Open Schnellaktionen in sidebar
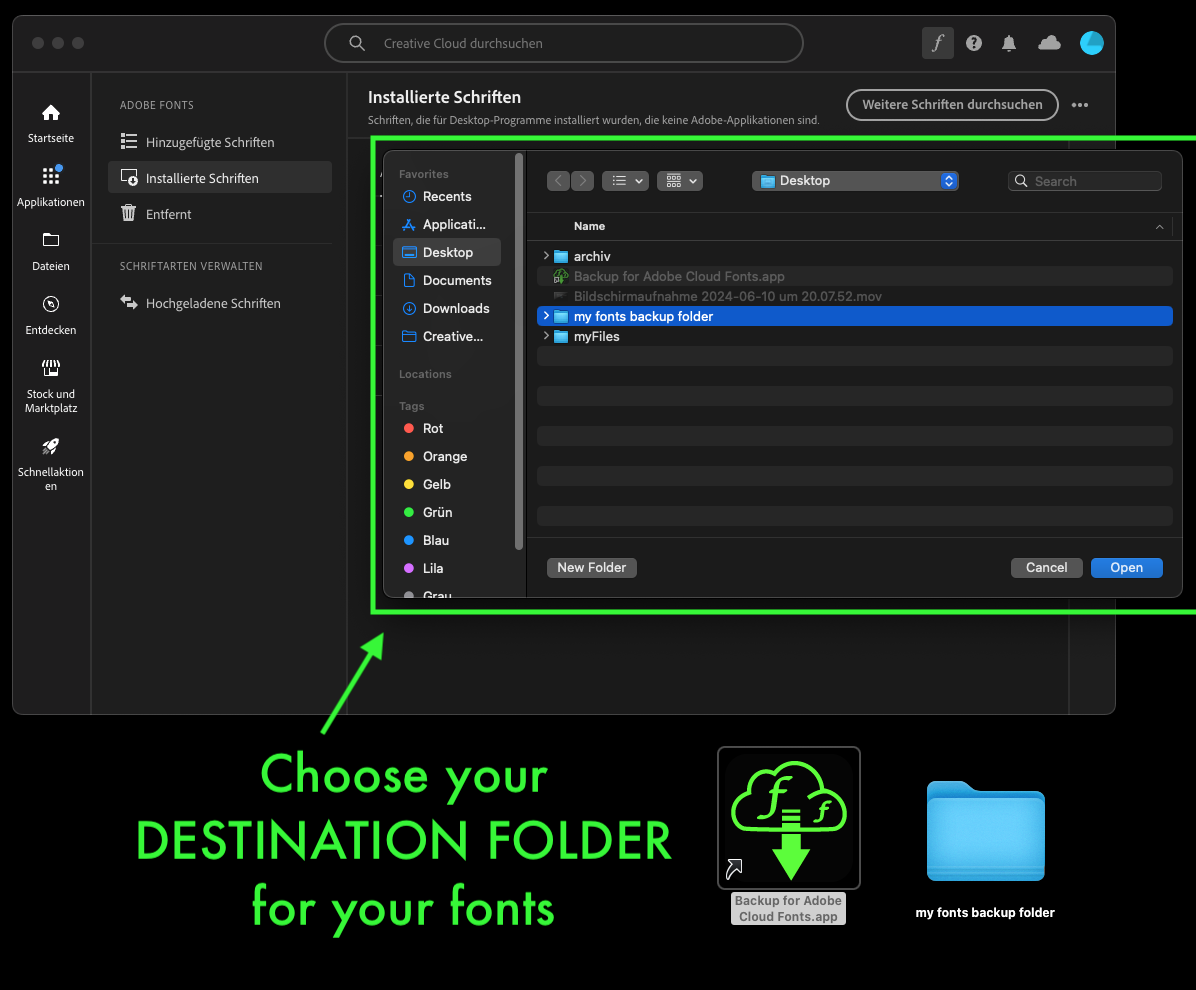1196x990 pixels. point(50,464)
